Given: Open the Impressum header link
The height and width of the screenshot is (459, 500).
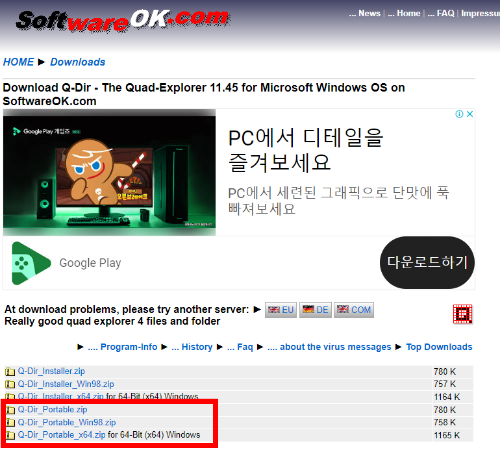Looking at the screenshot, I should [x=480, y=13].
